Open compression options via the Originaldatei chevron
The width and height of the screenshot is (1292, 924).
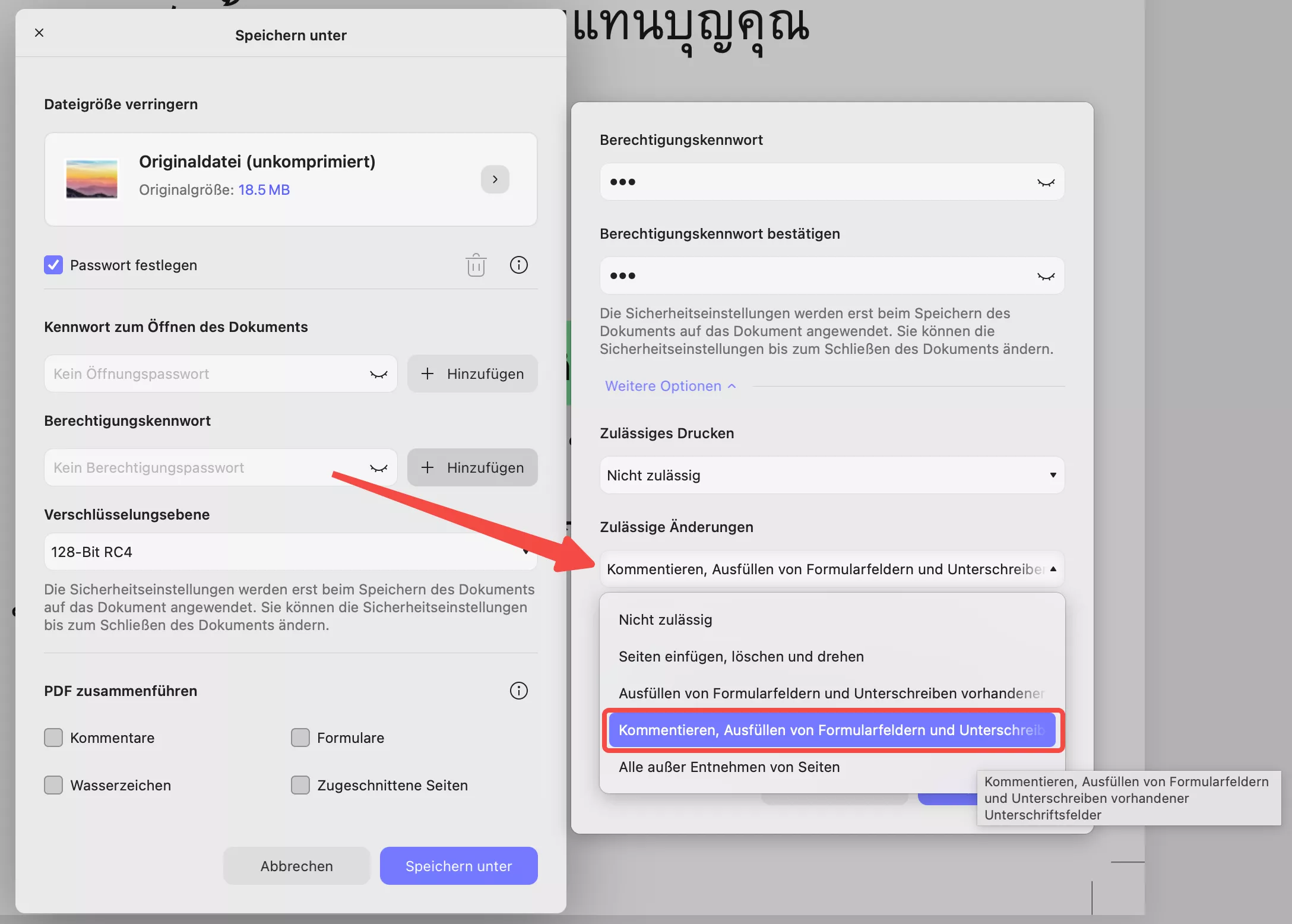495,179
